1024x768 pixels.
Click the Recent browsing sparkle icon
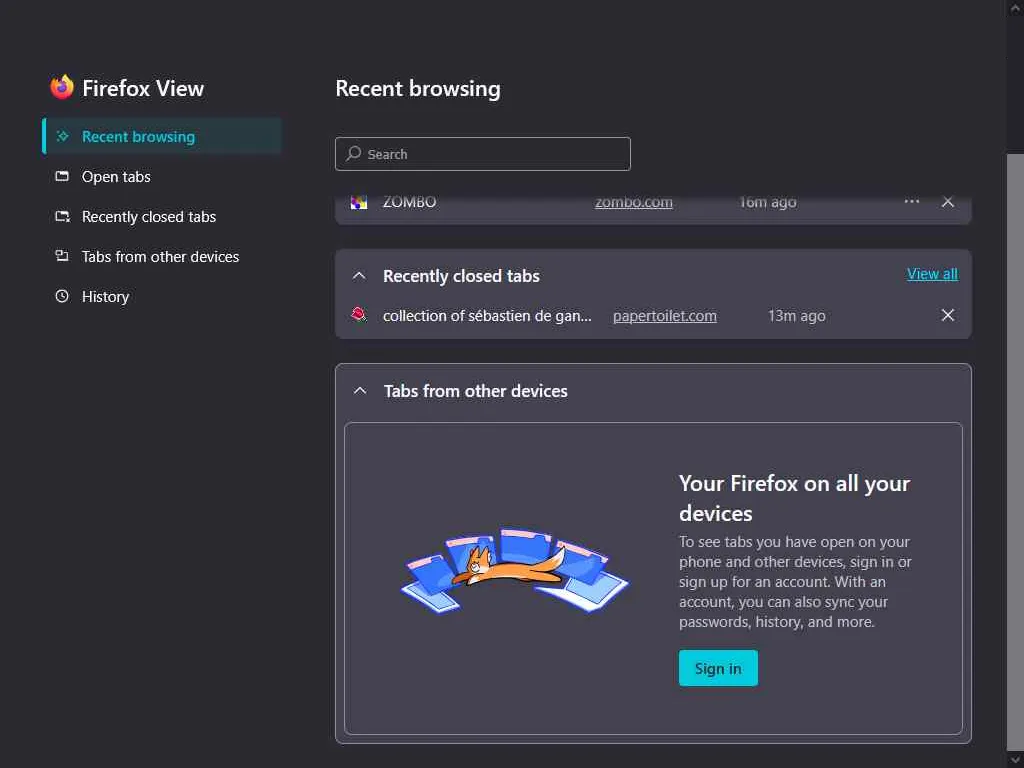click(x=62, y=136)
